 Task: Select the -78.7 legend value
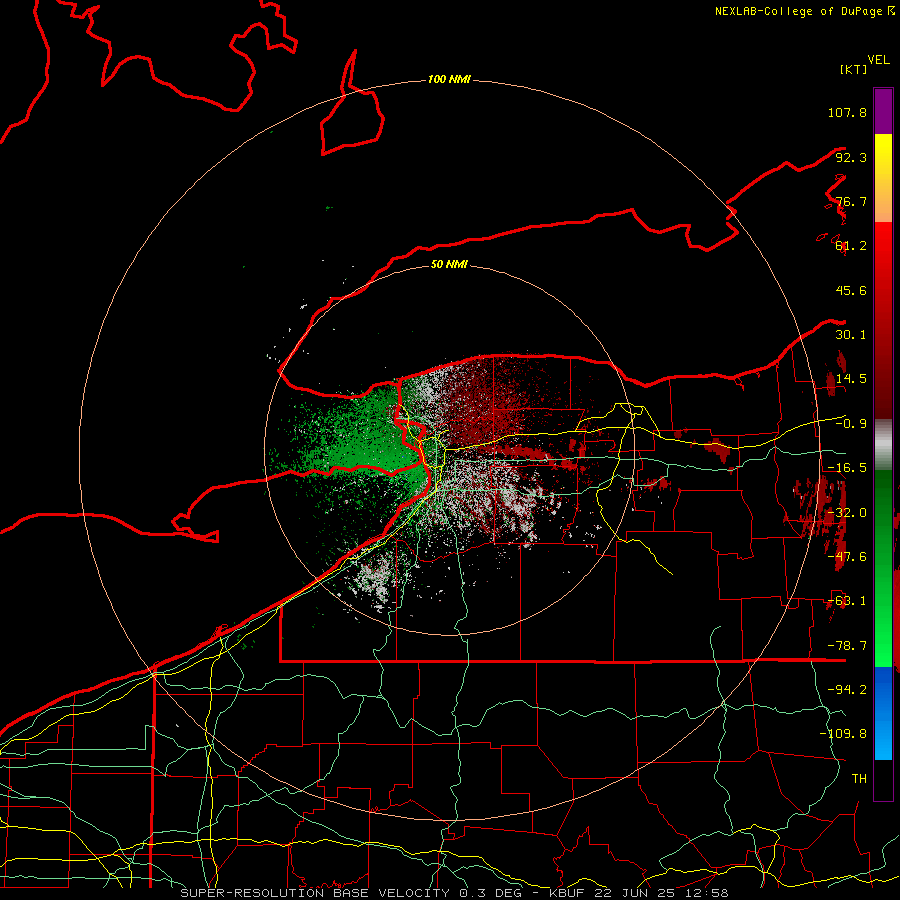click(847, 646)
